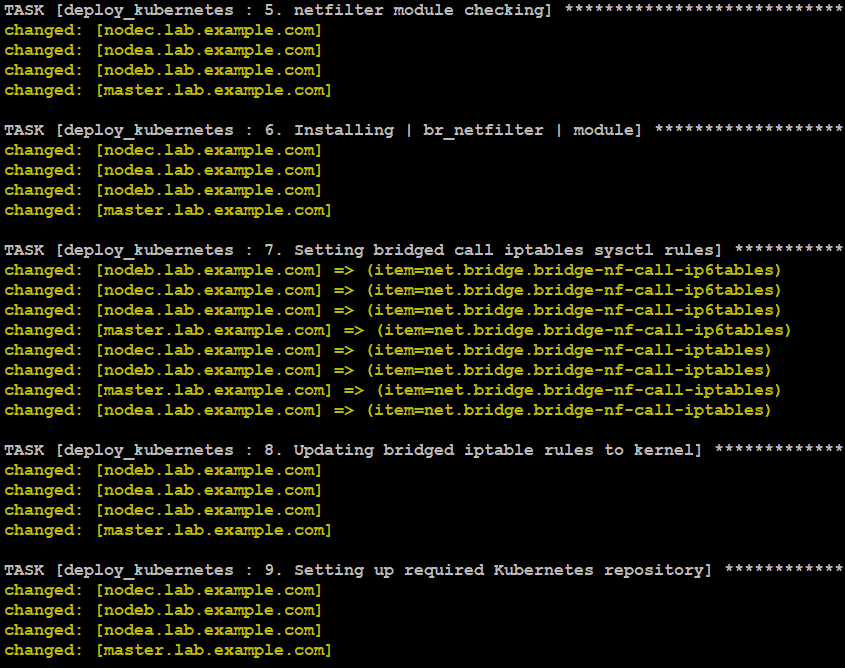This screenshot has height=668, width=845.
Task: Select nodeb line with bridge-nf-call-ip6tables item
Action: 393,270
